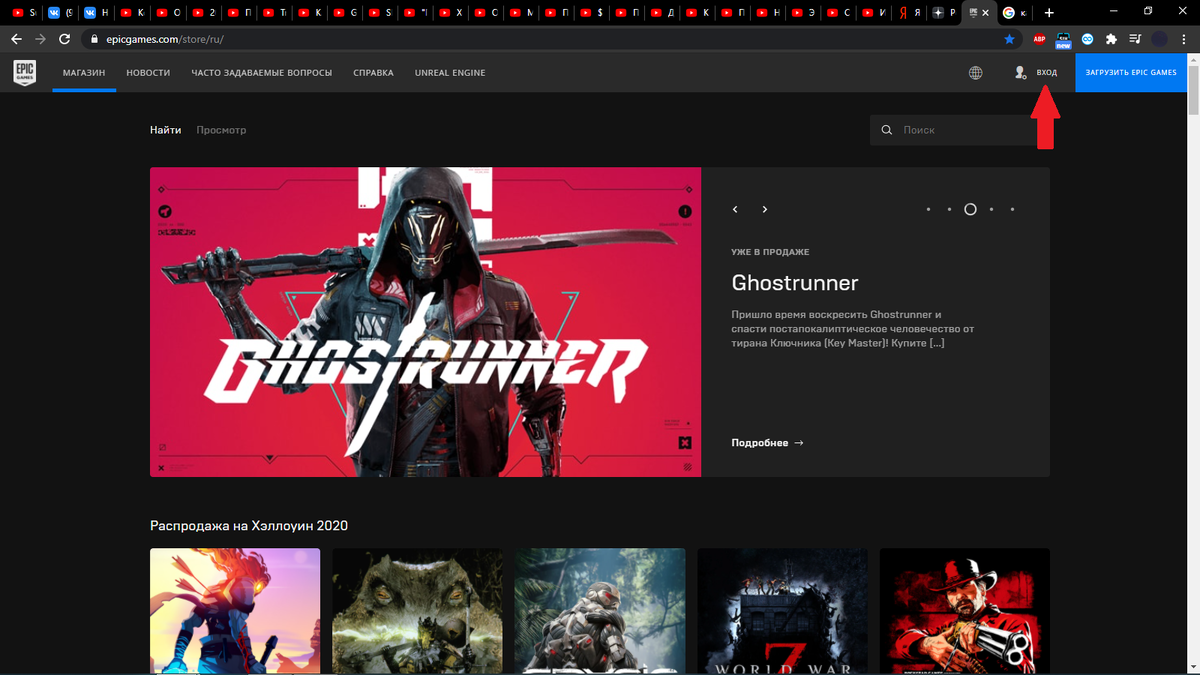Click the Подробнее link
1200x675 pixels.
767,442
